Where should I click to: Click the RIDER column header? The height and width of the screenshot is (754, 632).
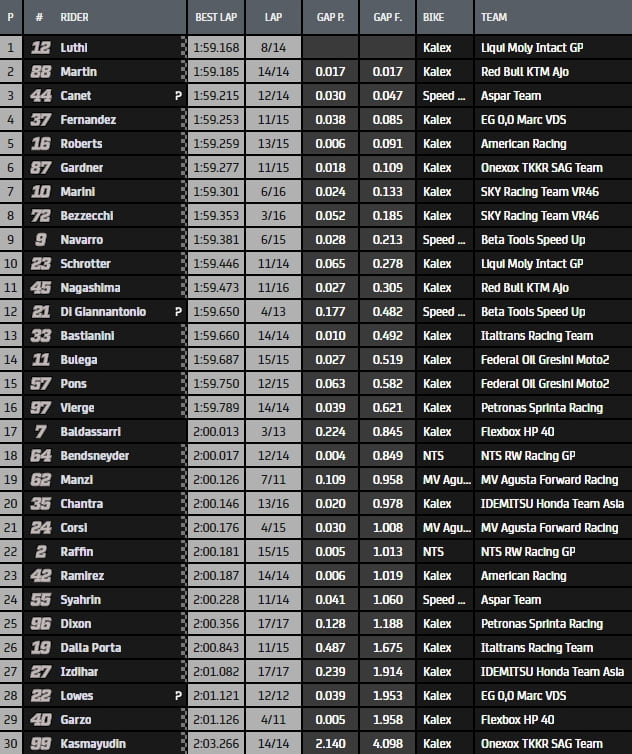pyautogui.click(x=75, y=17)
